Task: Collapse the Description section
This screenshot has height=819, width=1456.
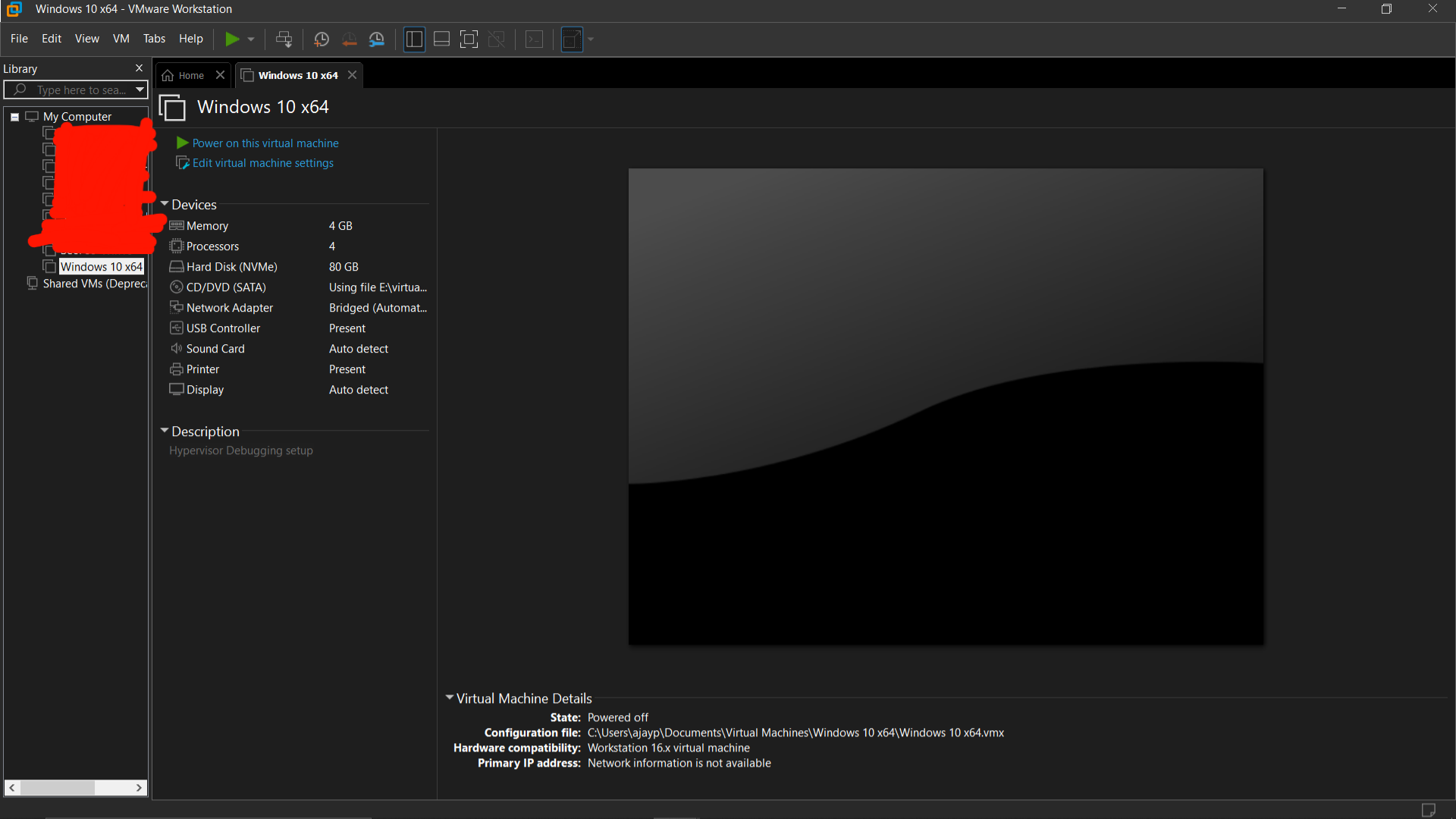Action: coord(165,431)
